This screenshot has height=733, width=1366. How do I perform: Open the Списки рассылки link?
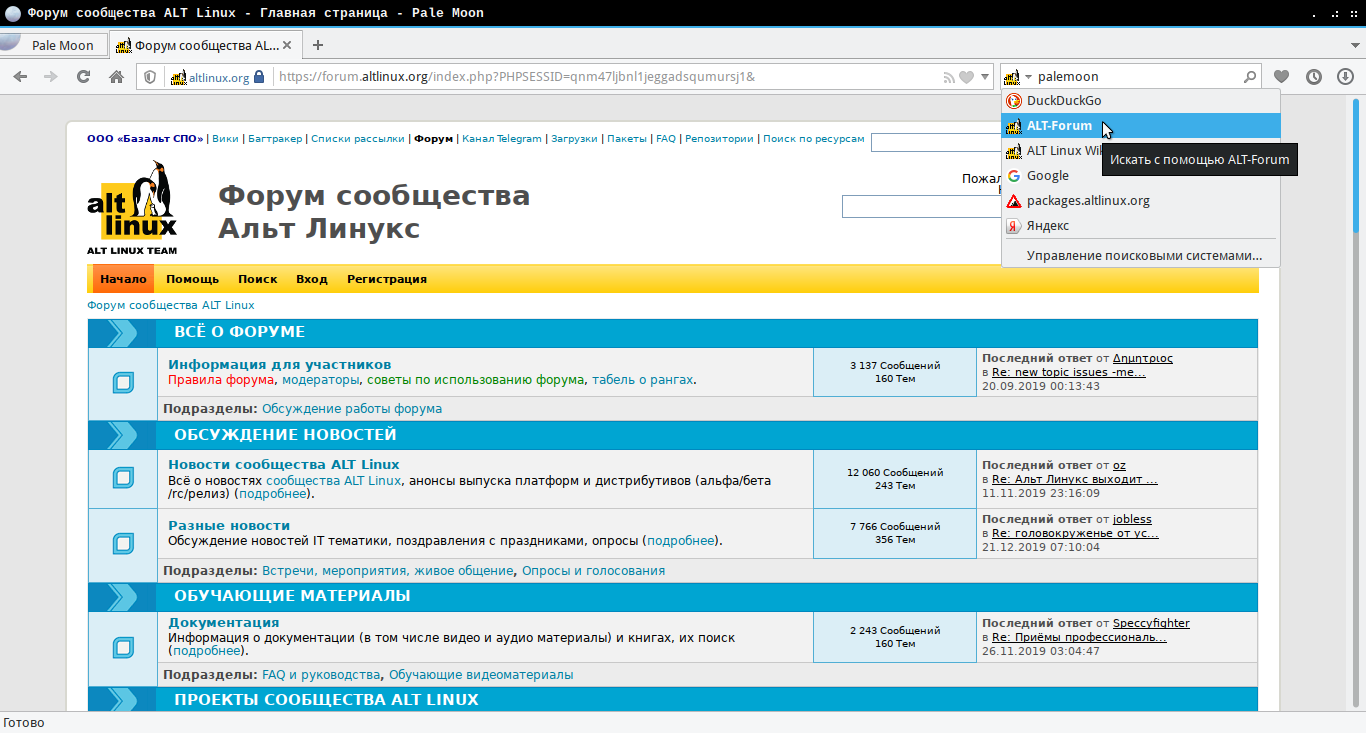click(x=358, y=139)
